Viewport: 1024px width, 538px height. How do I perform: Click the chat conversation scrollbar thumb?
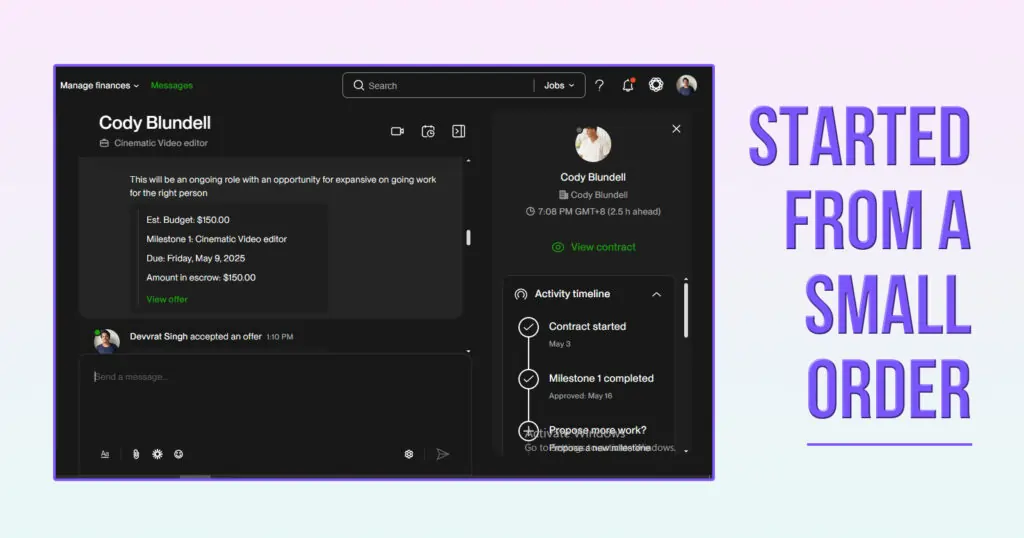click(468, 238)
